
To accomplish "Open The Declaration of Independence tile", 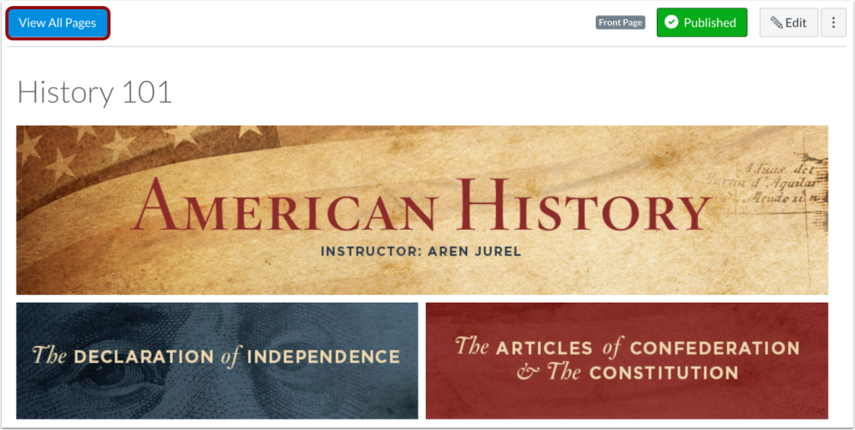I will (217, 361).
